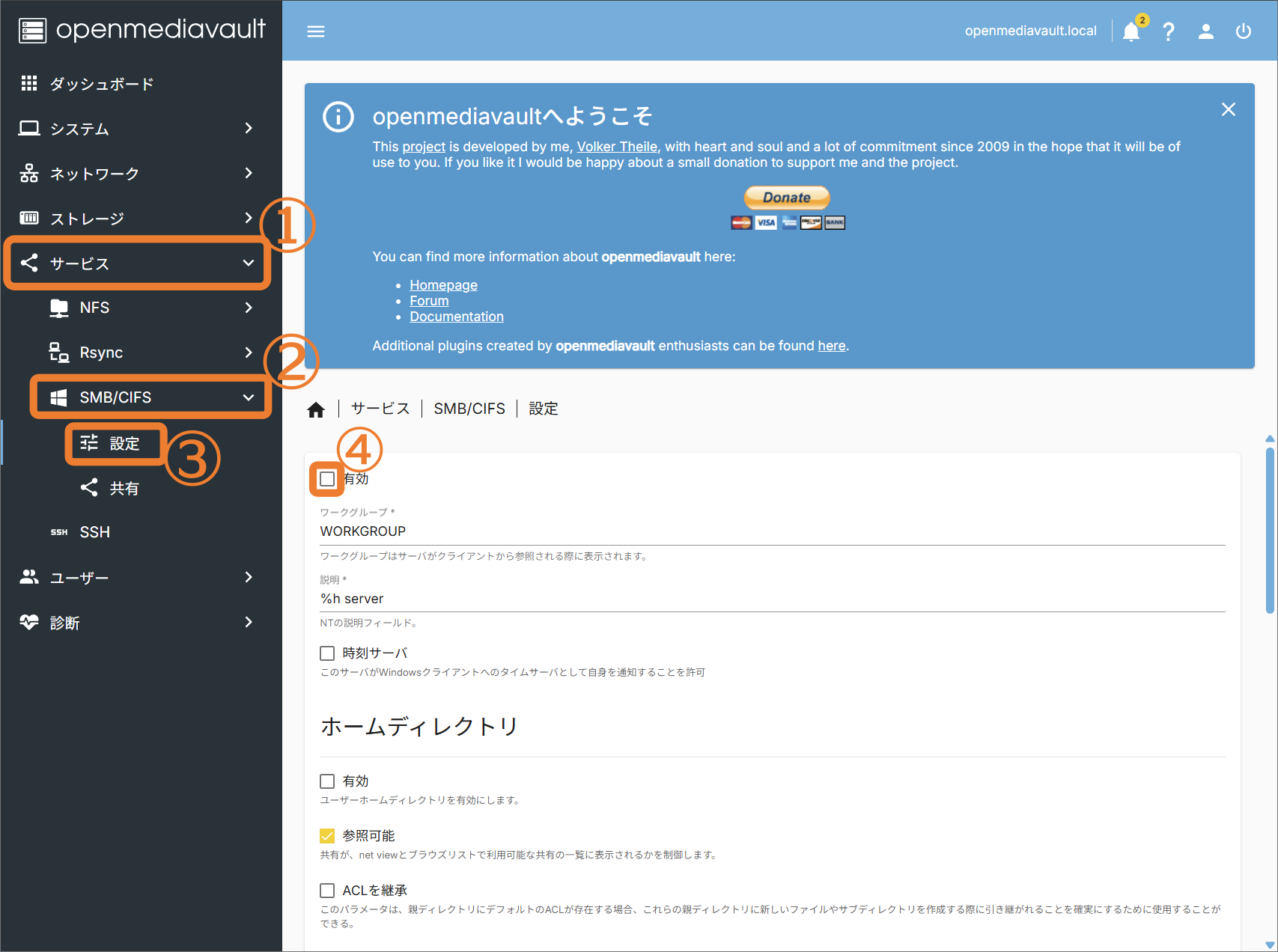Close the welcome banner
Screen dimensions: 1278x952
pos(1229,109)
